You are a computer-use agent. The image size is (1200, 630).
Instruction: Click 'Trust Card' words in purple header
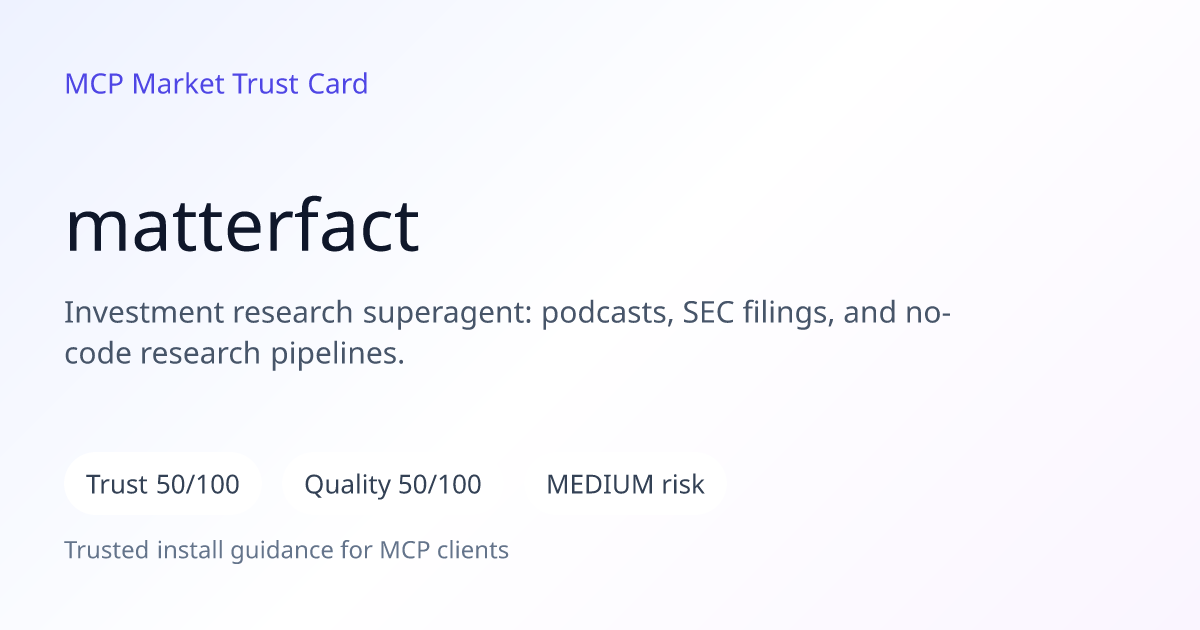(x=301, y=84)
